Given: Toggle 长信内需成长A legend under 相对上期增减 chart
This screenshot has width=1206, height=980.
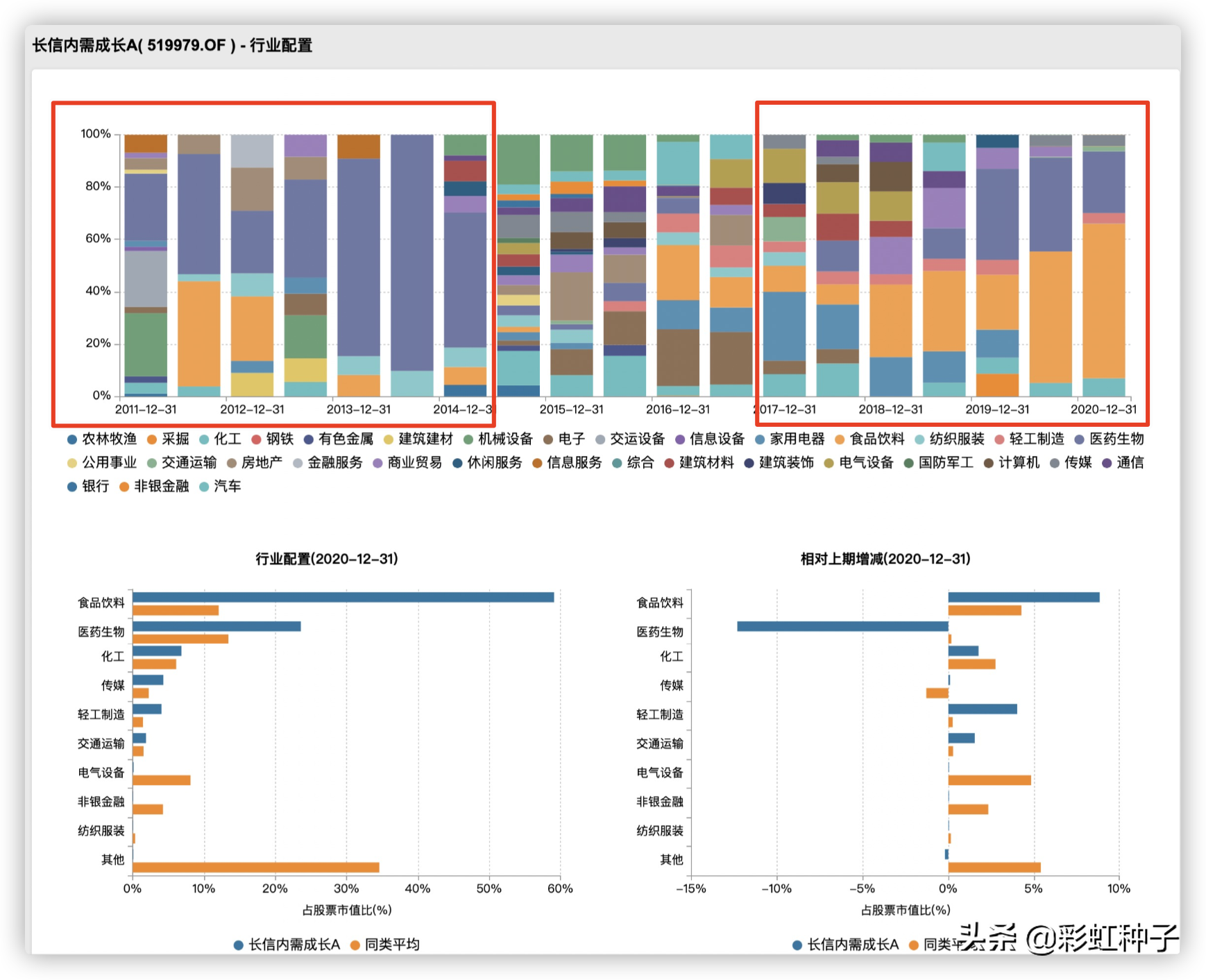Looking at the screenshot, I should coord(846,945).
